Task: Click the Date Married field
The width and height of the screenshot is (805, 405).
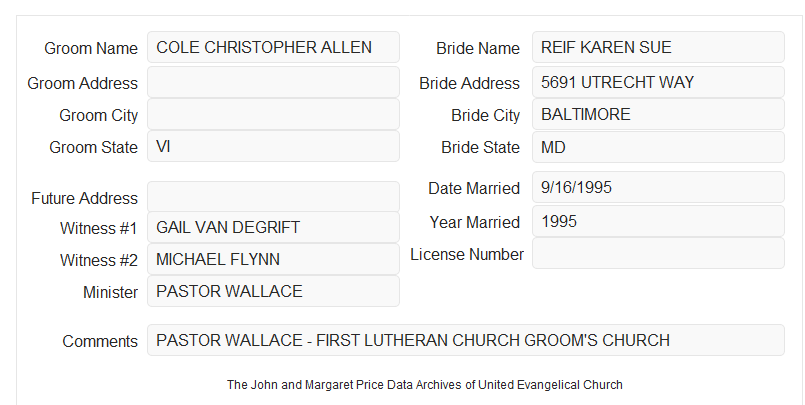Action: pos(658,187)
